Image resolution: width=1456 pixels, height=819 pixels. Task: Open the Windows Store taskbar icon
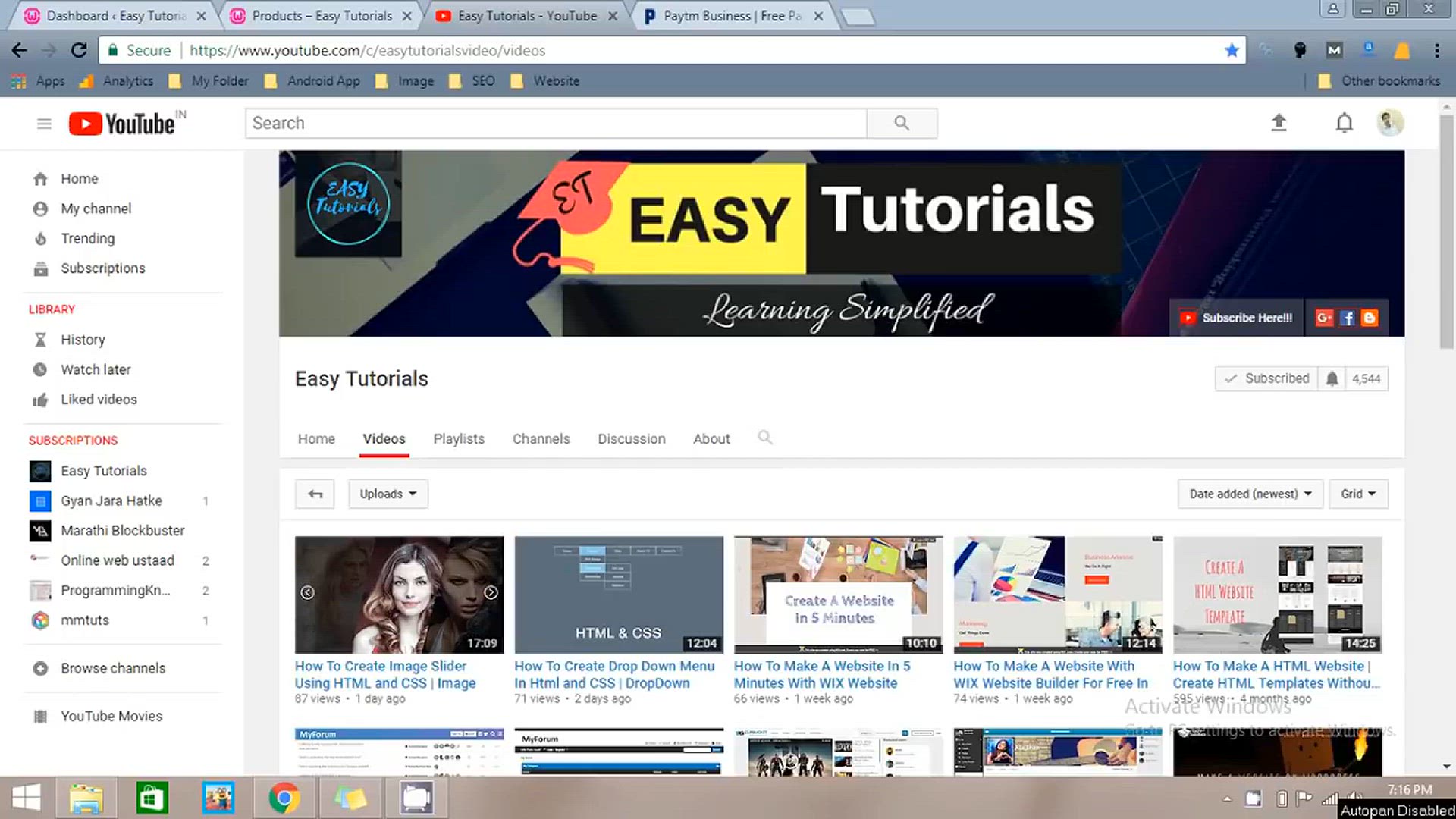152,798
